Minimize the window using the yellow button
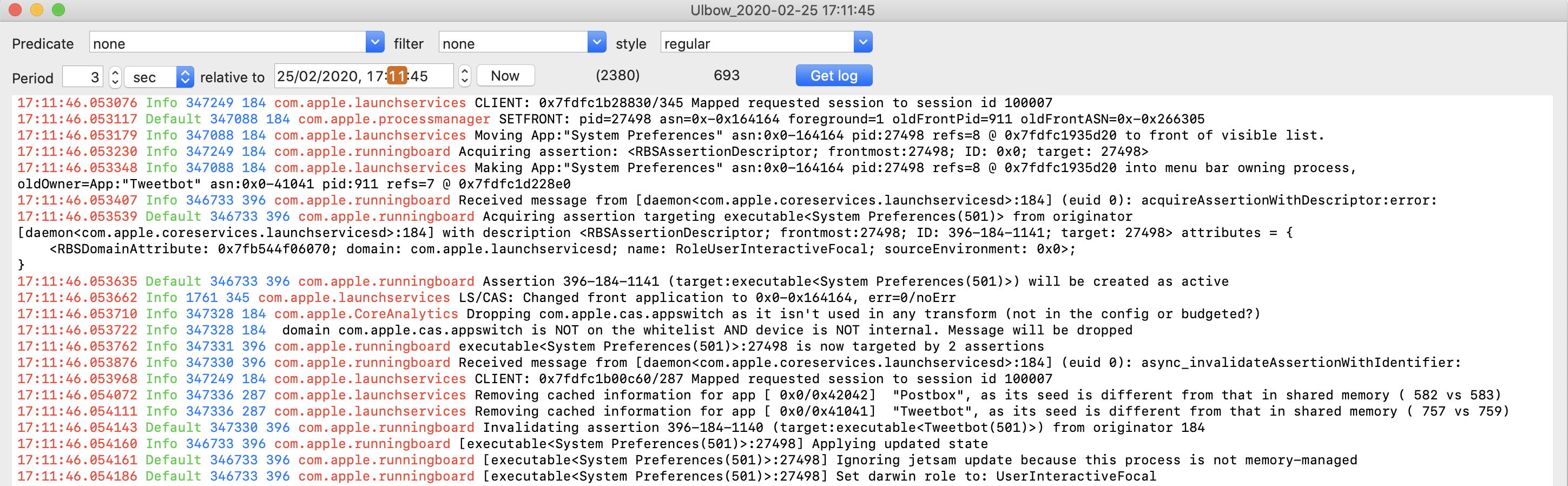 [x=37, y=10]
